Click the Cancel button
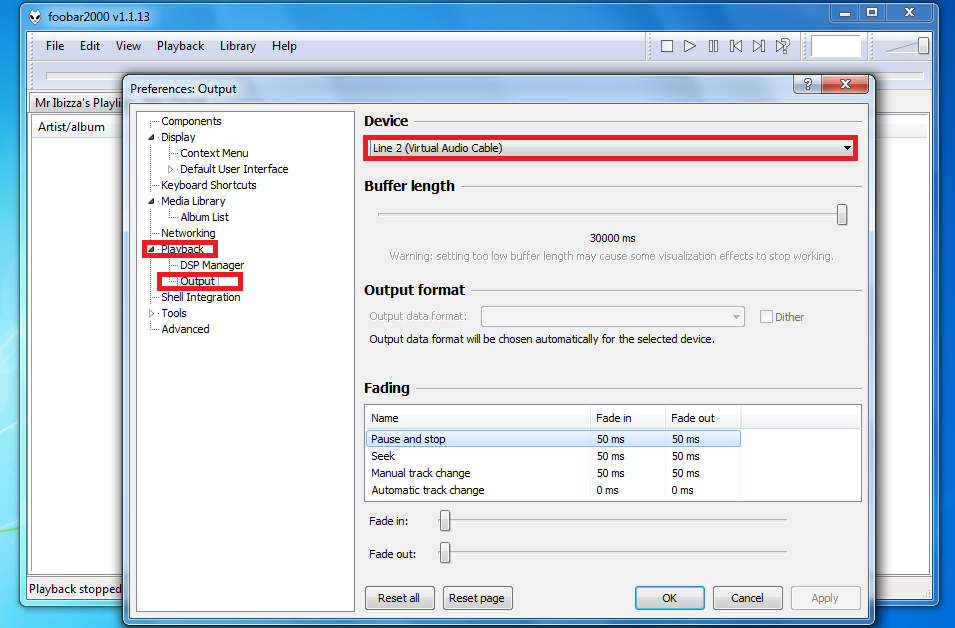955x628 pixels. click(x=747, y=598)
